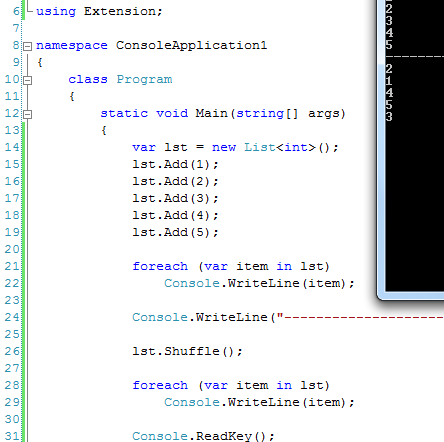Click the List<int> type on line 14

coord(280,147)
